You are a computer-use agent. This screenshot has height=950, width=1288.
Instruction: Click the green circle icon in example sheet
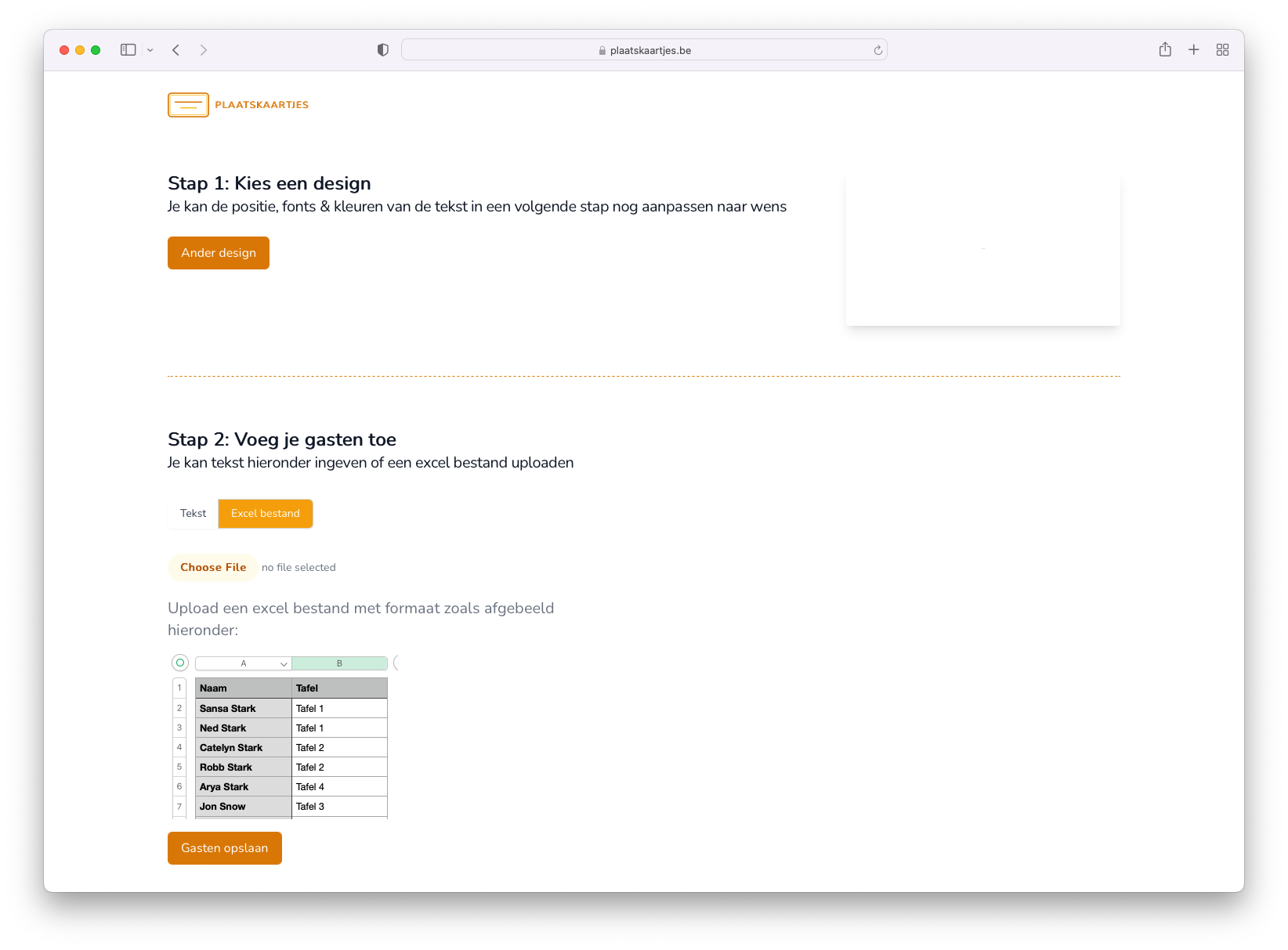click(x=180, y=663)
